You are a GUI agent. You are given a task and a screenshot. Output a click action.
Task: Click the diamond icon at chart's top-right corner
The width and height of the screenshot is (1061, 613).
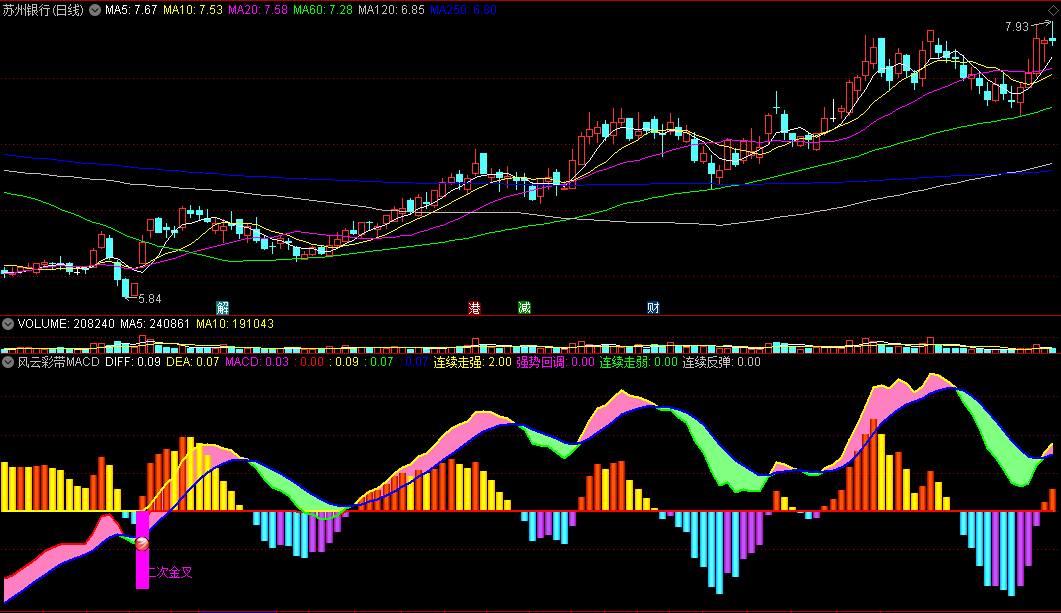(x=1052, y=10)
